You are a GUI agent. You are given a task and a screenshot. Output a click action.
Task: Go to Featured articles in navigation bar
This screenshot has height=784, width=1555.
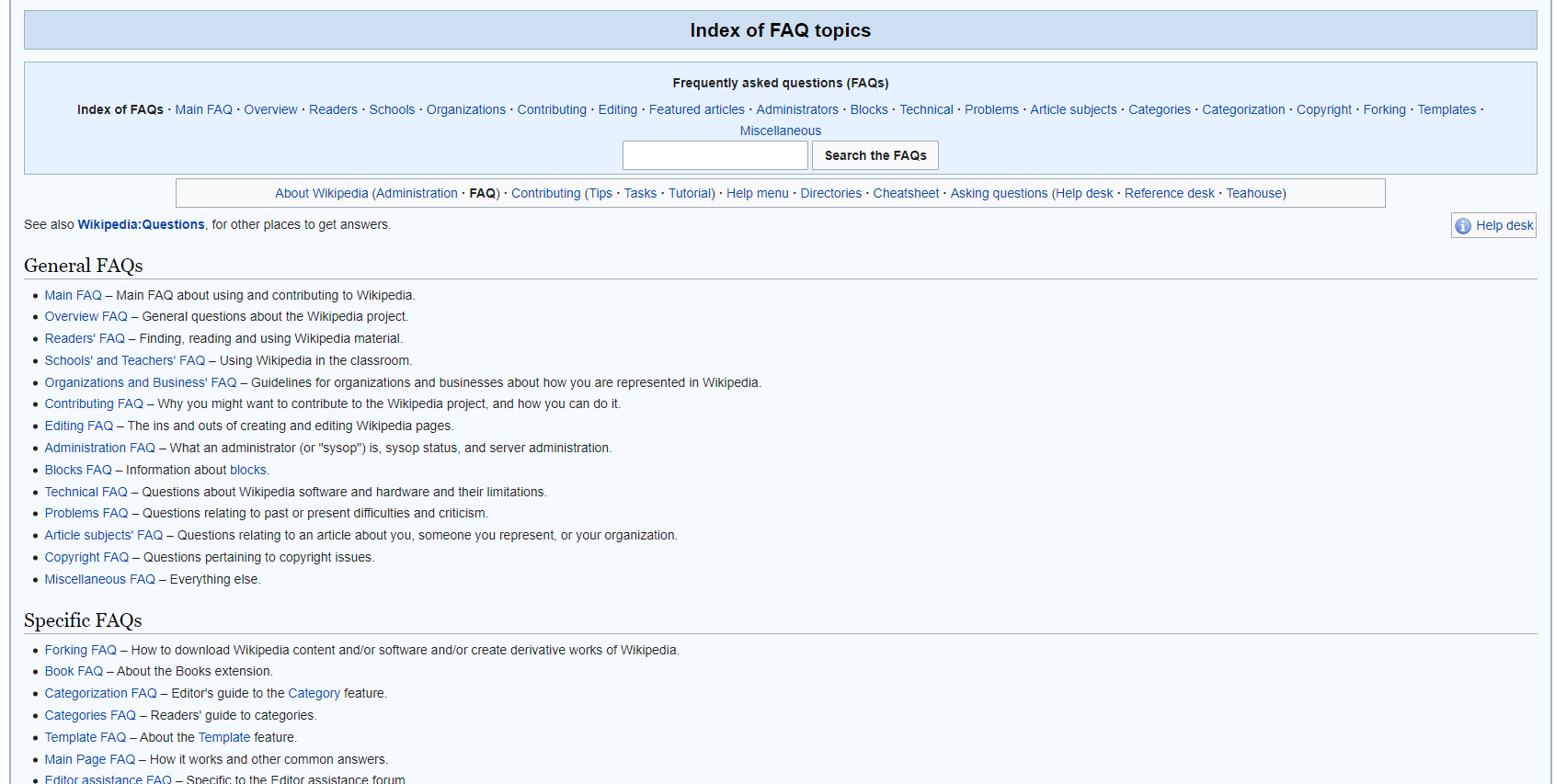pyautogui.click(x=697, y=109)
